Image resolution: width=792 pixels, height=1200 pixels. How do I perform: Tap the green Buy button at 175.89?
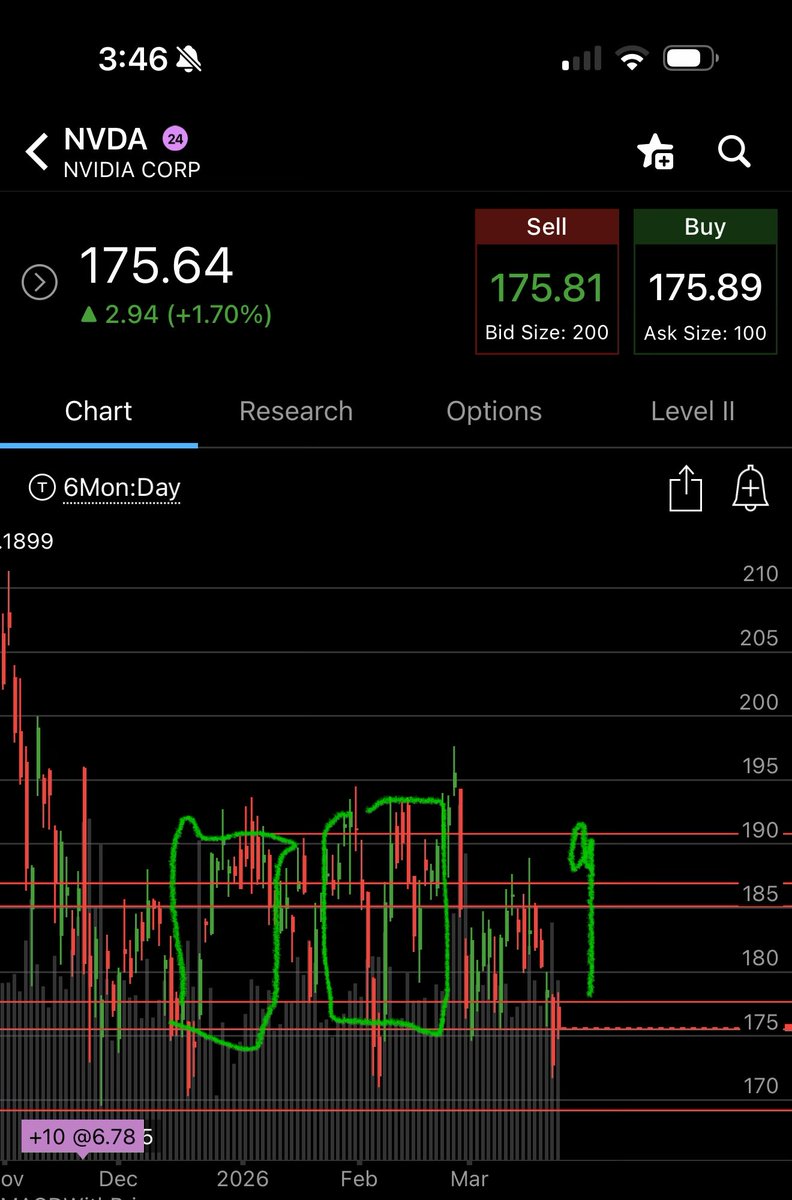705,281
